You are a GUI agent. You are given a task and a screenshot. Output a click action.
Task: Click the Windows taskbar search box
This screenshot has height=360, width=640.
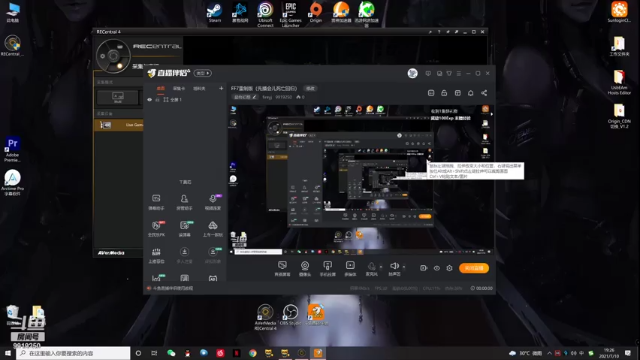pyautogui.click(x=73, y=353)
